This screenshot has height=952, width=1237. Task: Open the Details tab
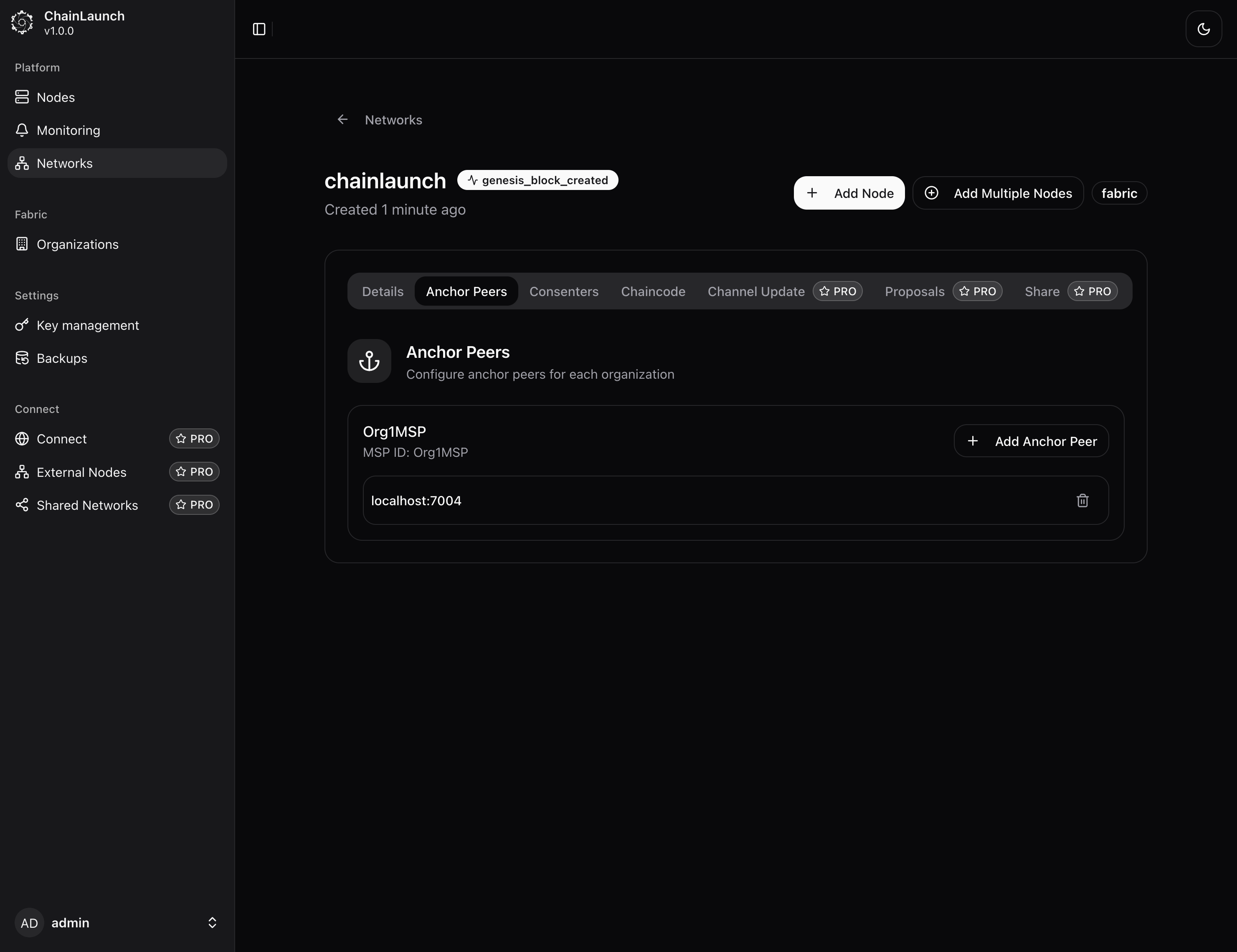(x=382, y=292)
